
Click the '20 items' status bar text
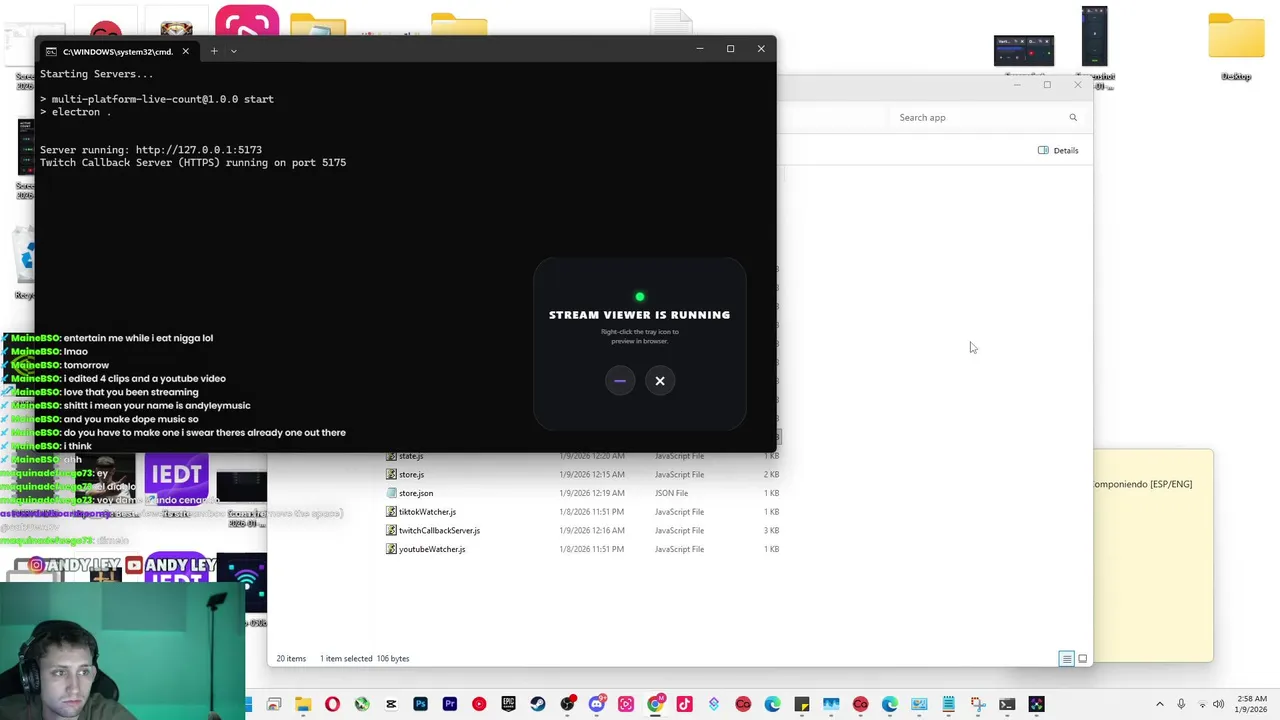pyautogui.click(x=291, y=659)
